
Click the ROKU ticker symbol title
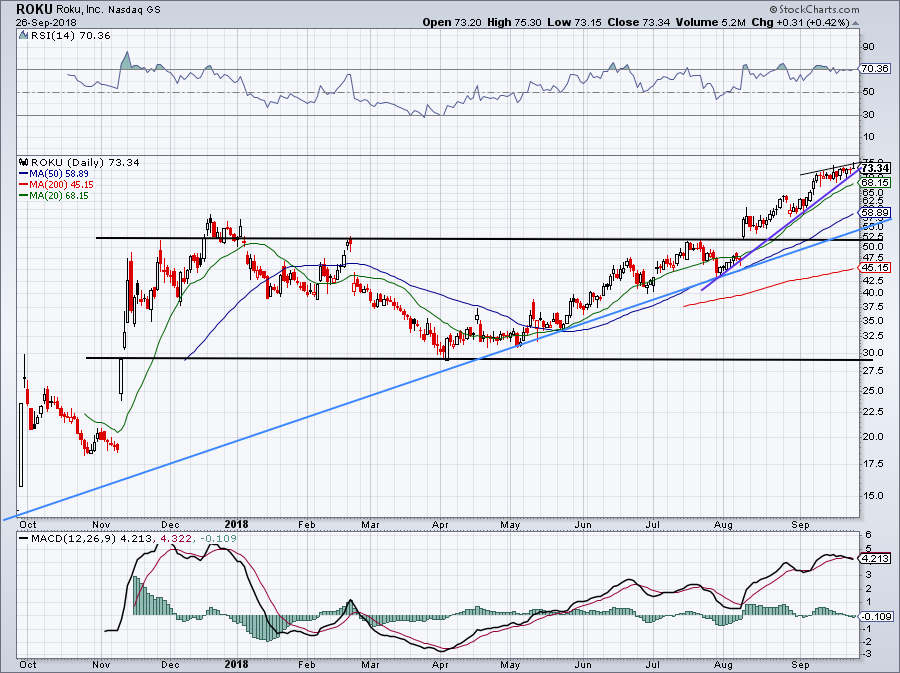point(34,9)
